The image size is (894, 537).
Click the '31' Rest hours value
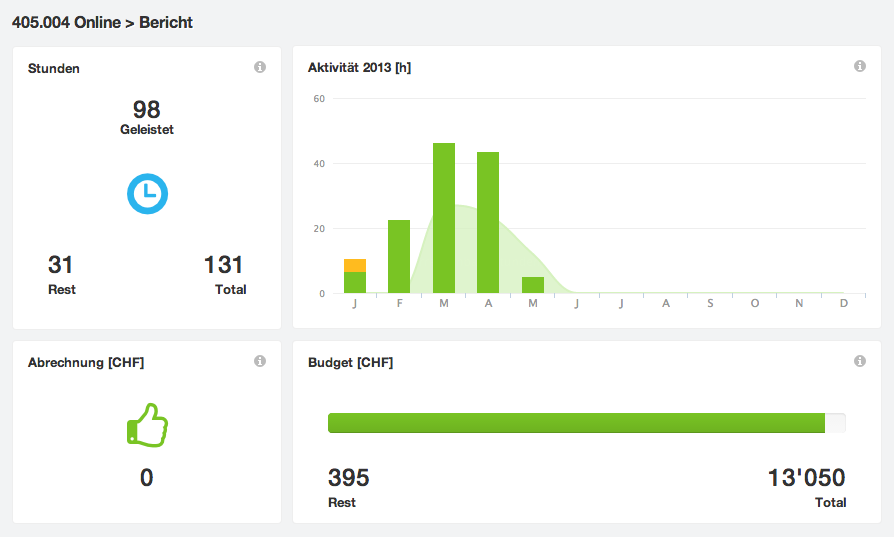(x=60, y=265)
